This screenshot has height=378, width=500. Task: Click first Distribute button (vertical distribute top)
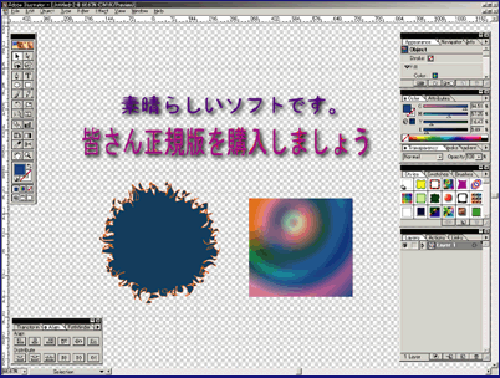tap(20, 358)
